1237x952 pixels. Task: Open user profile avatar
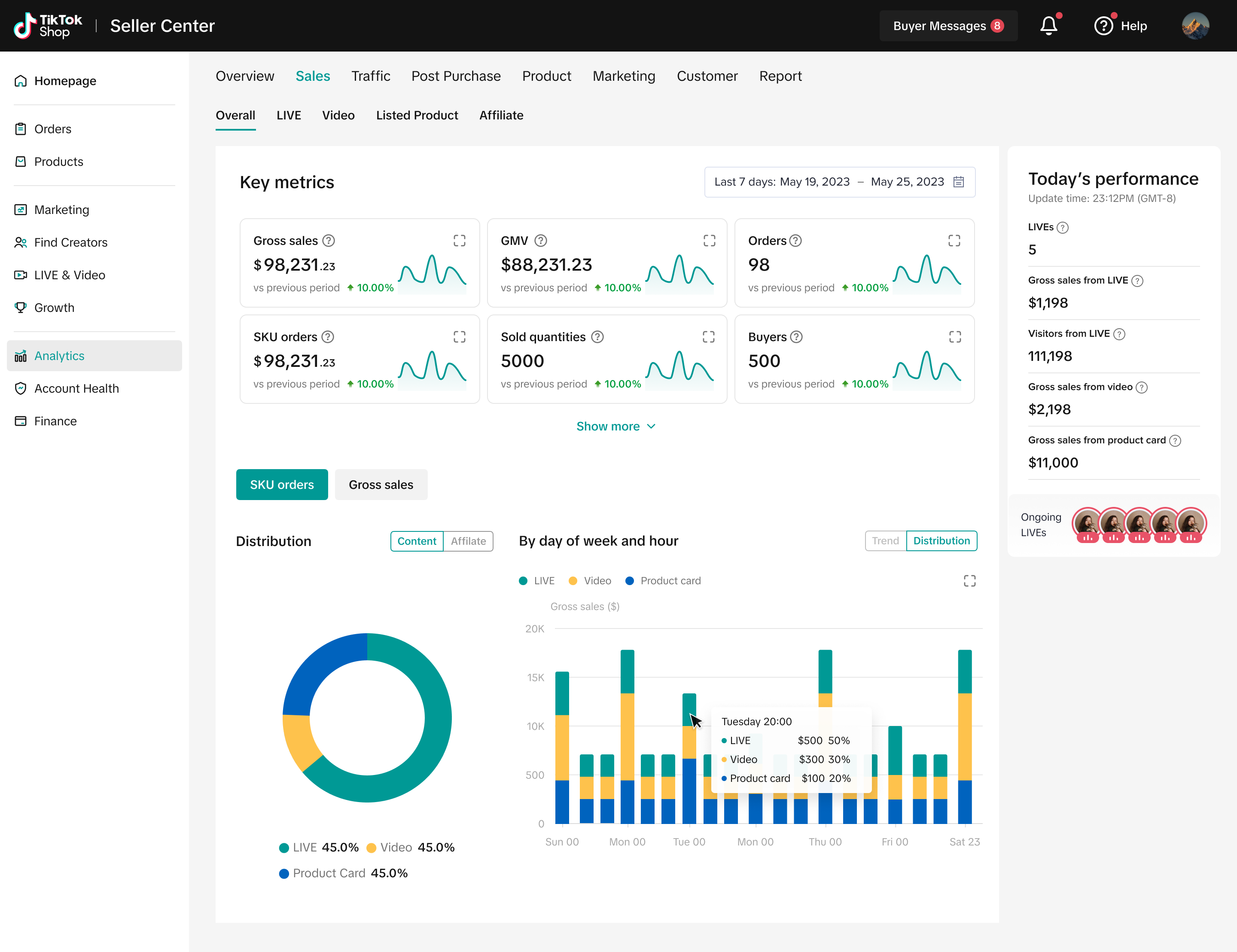pyautogui.click(x=1196, y=26)
